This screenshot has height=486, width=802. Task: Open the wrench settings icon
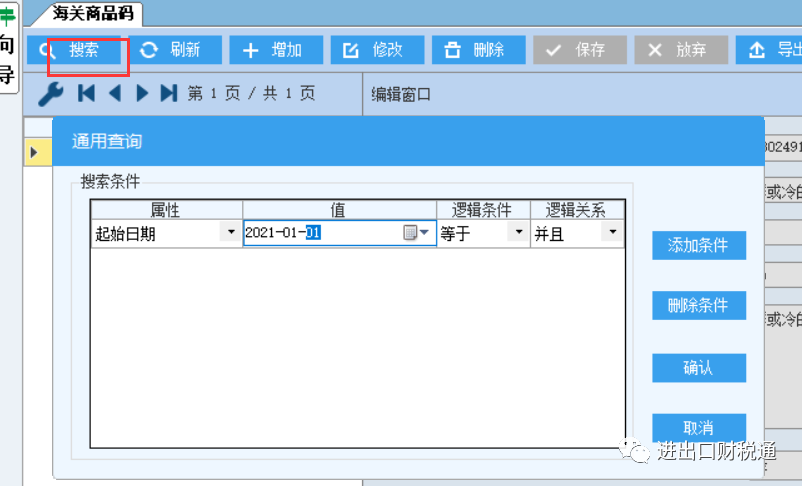[x=50, y=94]
